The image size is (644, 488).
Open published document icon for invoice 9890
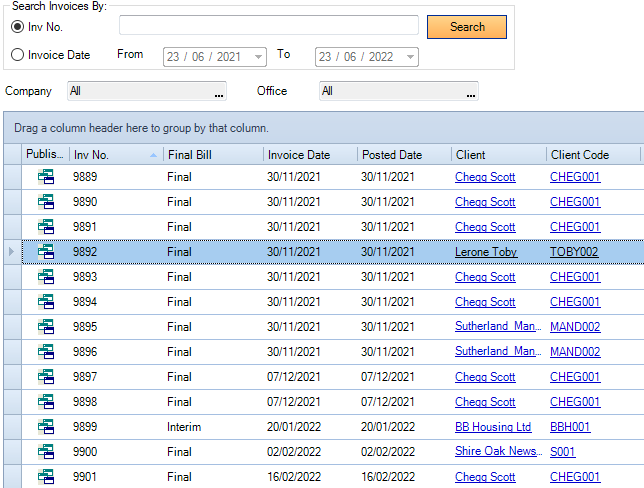click(46, 202)
